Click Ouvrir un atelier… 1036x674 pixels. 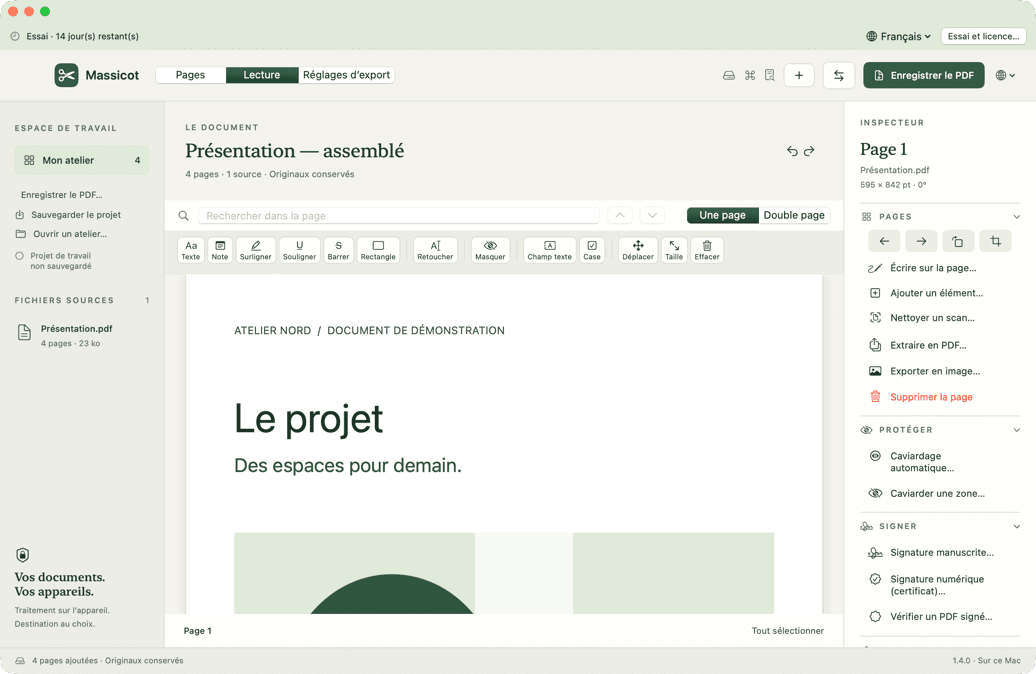[x=61, y=234]
